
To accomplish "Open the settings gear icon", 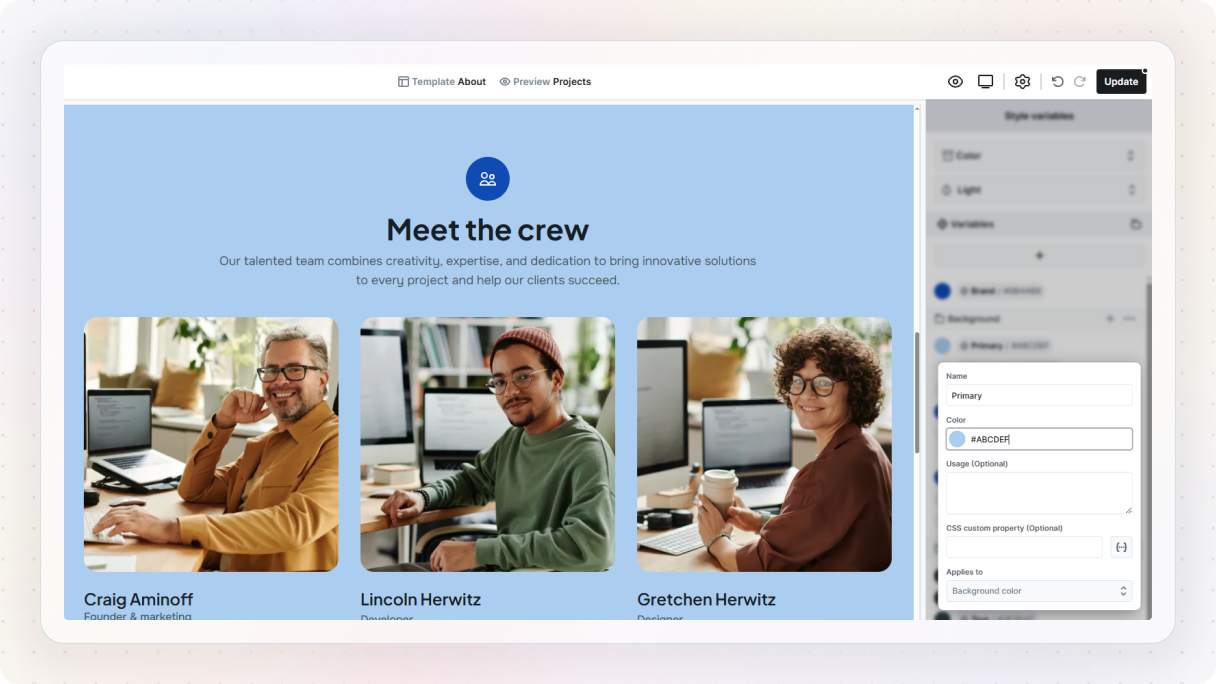I will [1022, 82].
